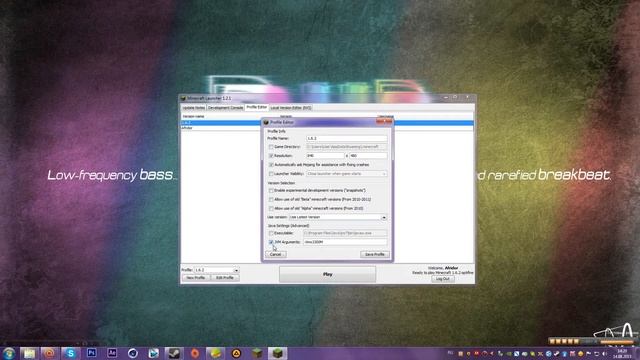Image resolution: width=640 pixels, height=360 pixels.
Task: Open the green-yellow ball taskbar icon
Action: [x=216, y=353]
